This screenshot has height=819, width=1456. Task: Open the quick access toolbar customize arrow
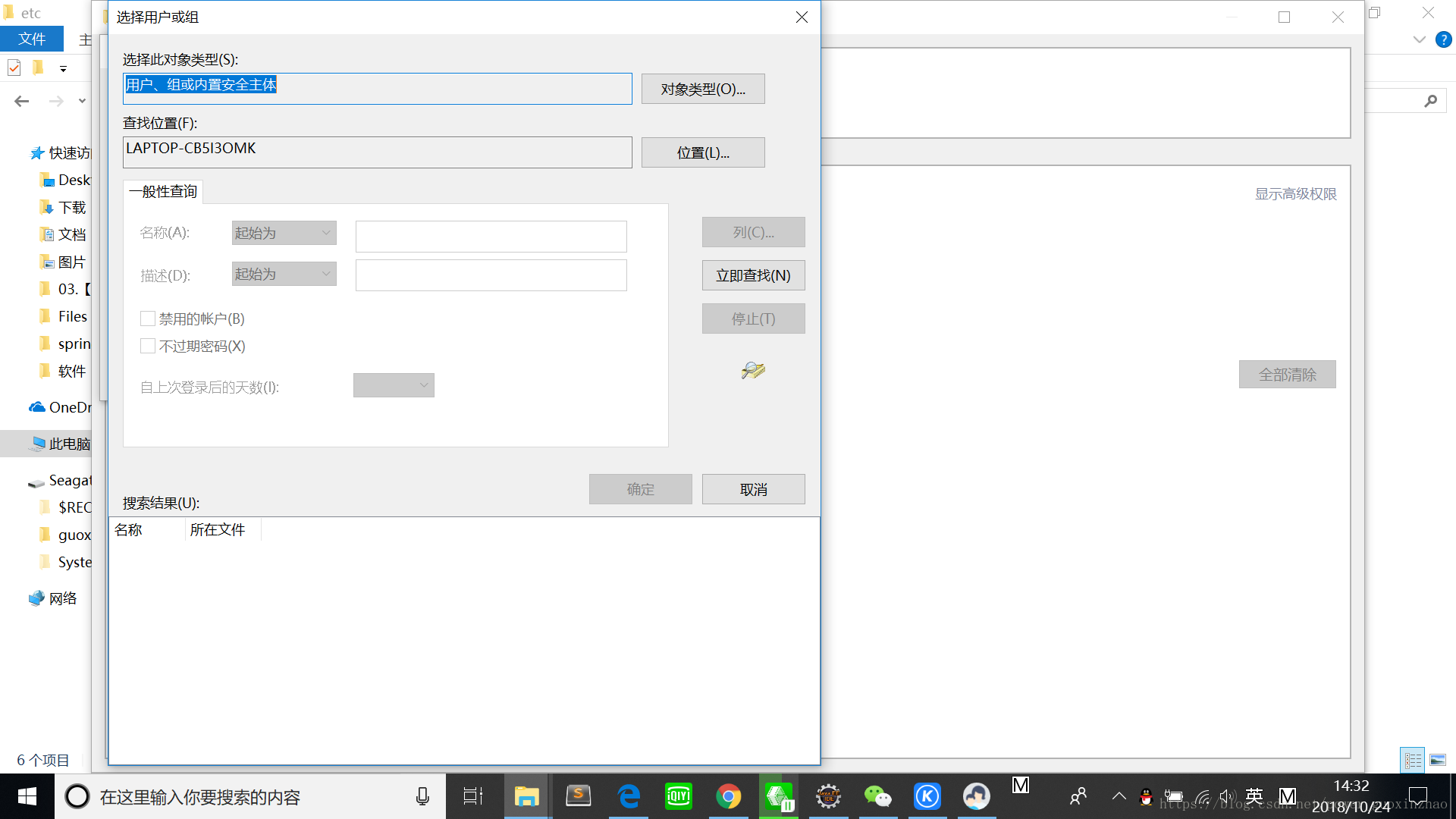[63, 69]
